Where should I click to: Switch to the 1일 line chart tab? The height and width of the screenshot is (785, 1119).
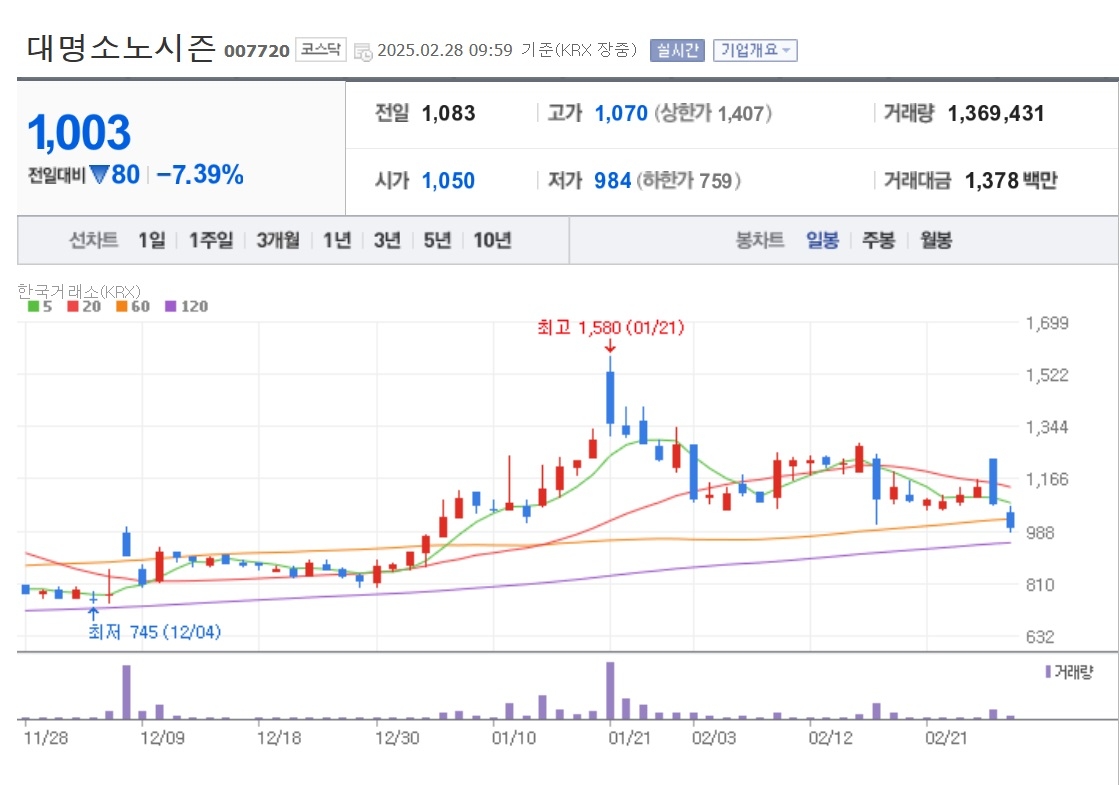(x=151, y=240)
